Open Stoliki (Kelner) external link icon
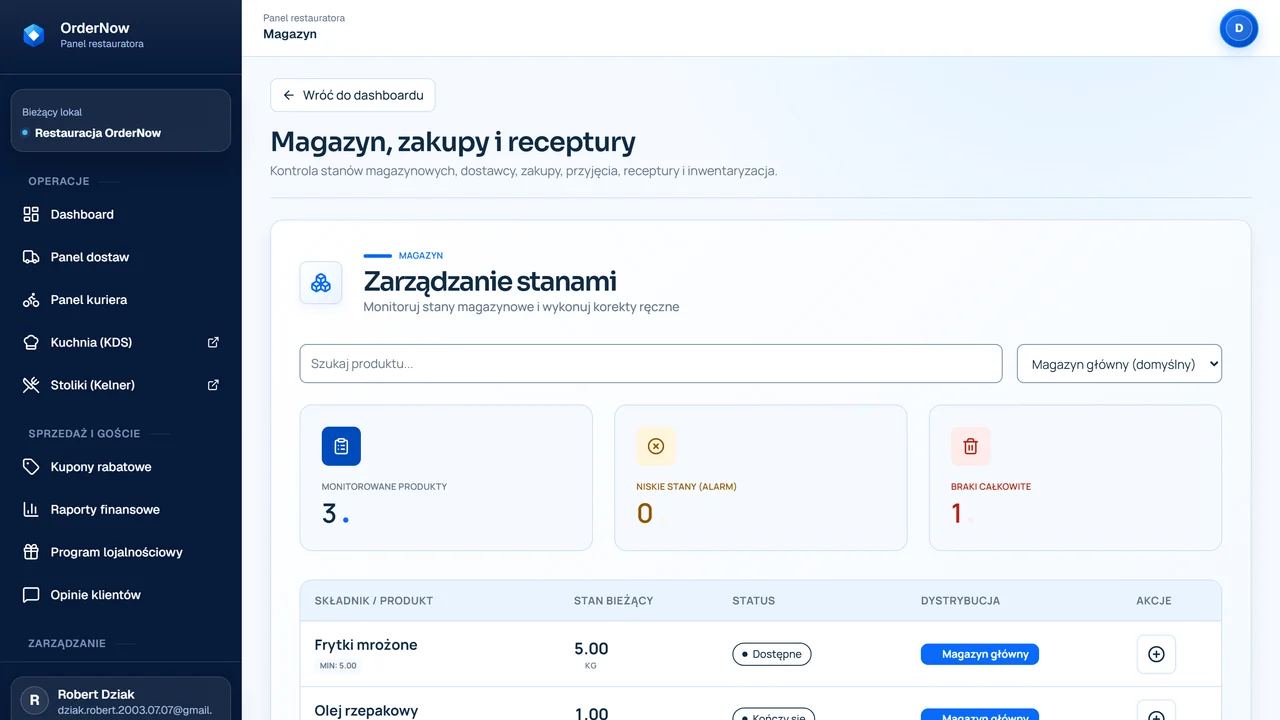The height and width of the screenshot is (720, 1280). tap(213, 385)
